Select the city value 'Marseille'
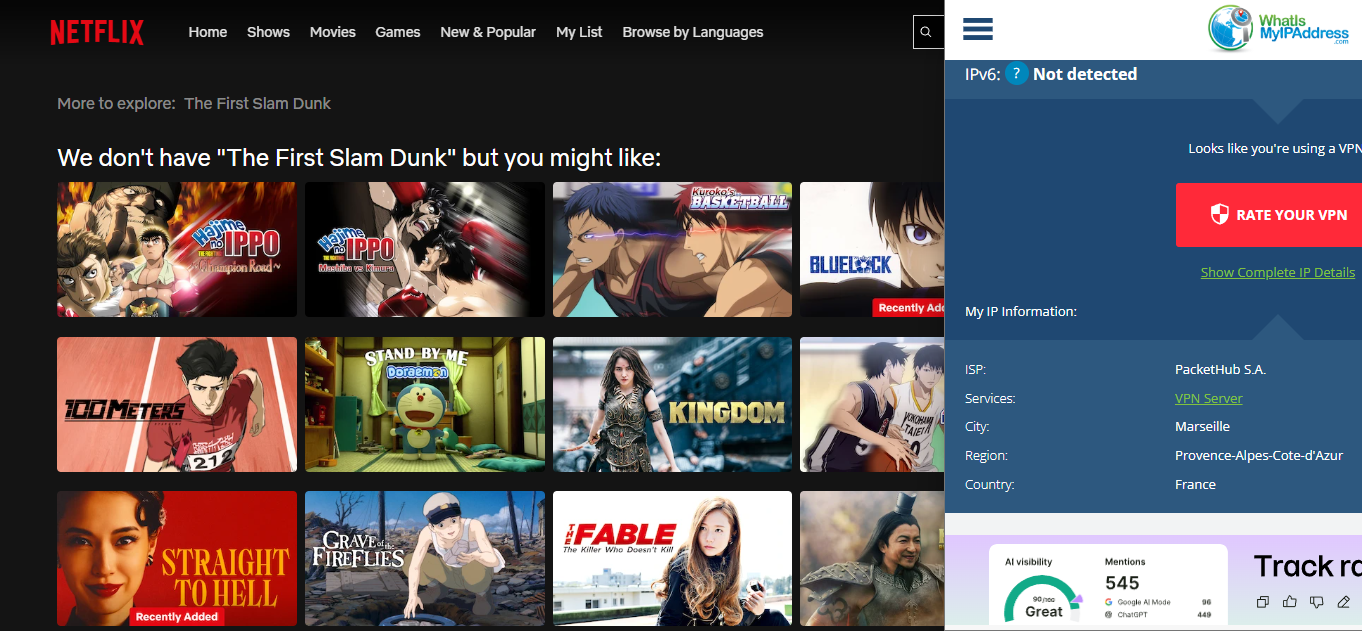This screenshot has width=1362, height=631. [x=1202, y=426]
